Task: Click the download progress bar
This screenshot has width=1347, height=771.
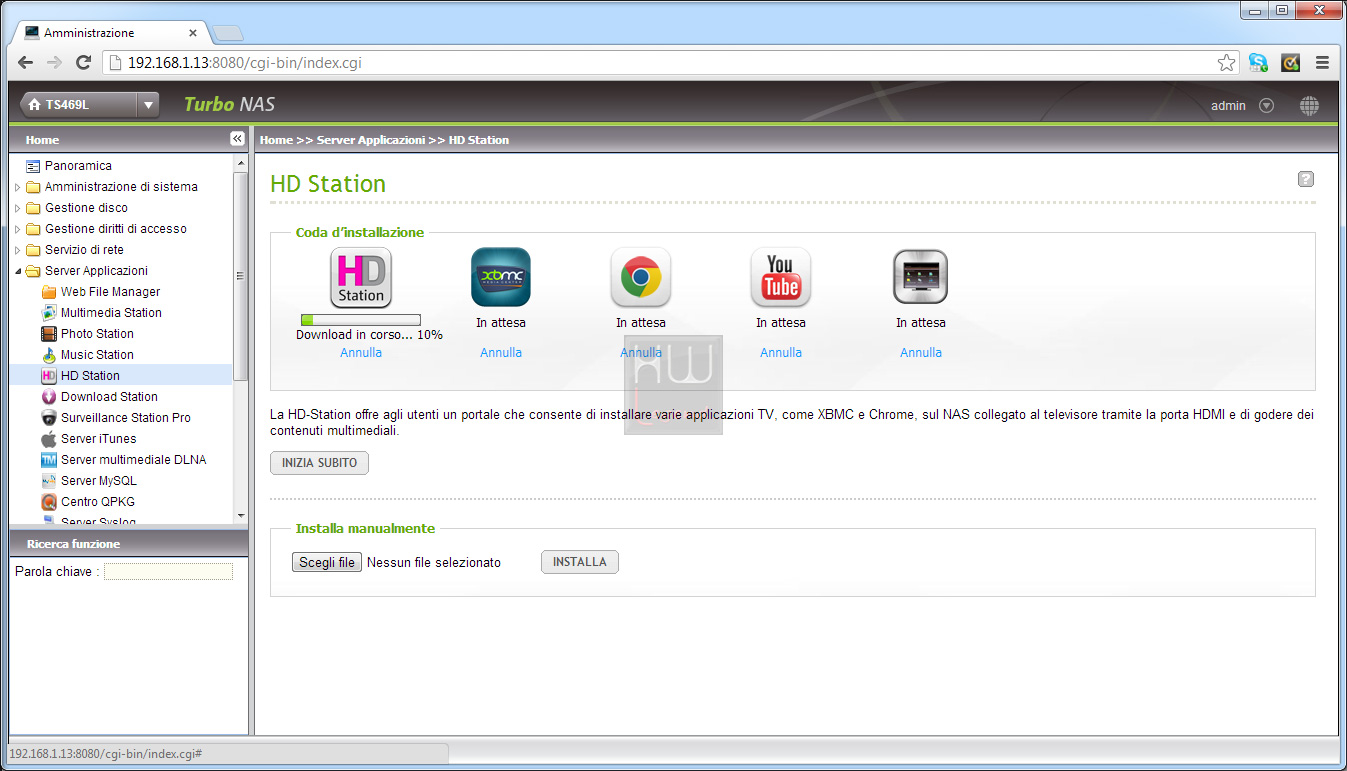Action: 361,320
